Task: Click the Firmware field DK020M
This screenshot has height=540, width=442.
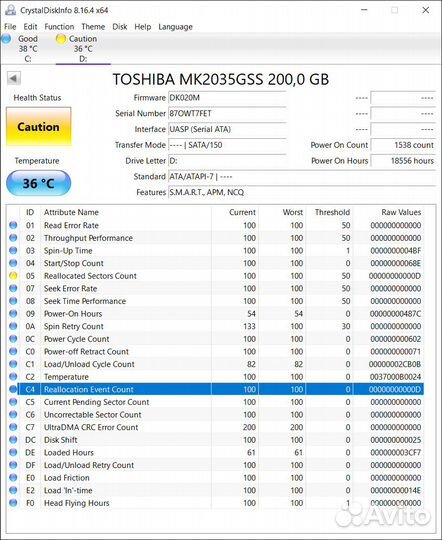Action: 227,98
